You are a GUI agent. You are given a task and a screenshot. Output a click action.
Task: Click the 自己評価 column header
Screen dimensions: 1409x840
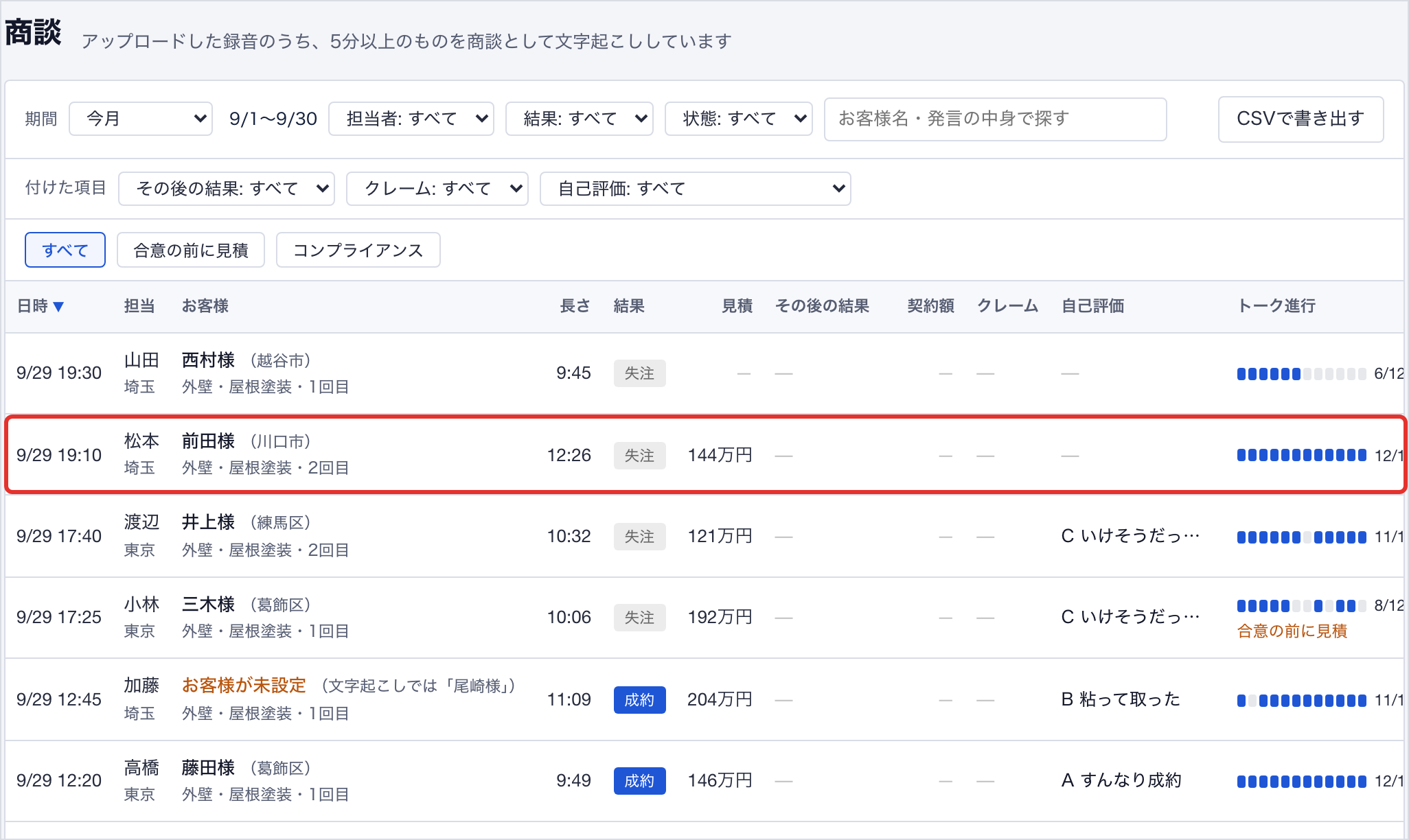[1092, 306]
